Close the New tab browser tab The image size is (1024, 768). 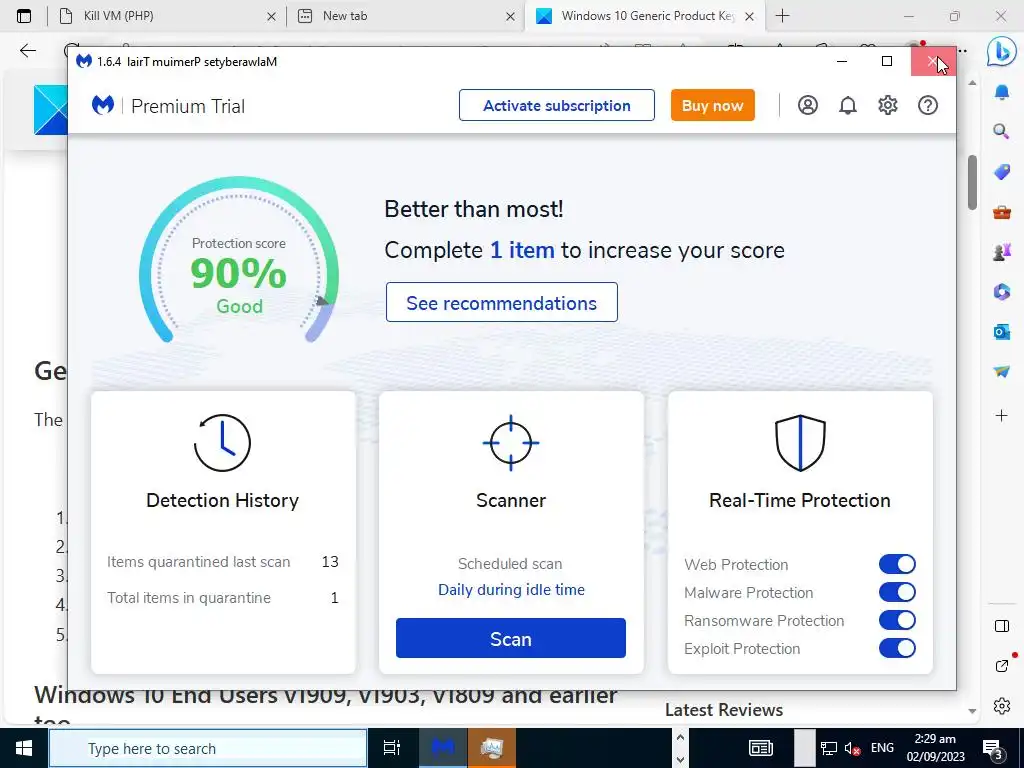coord(510,16)
